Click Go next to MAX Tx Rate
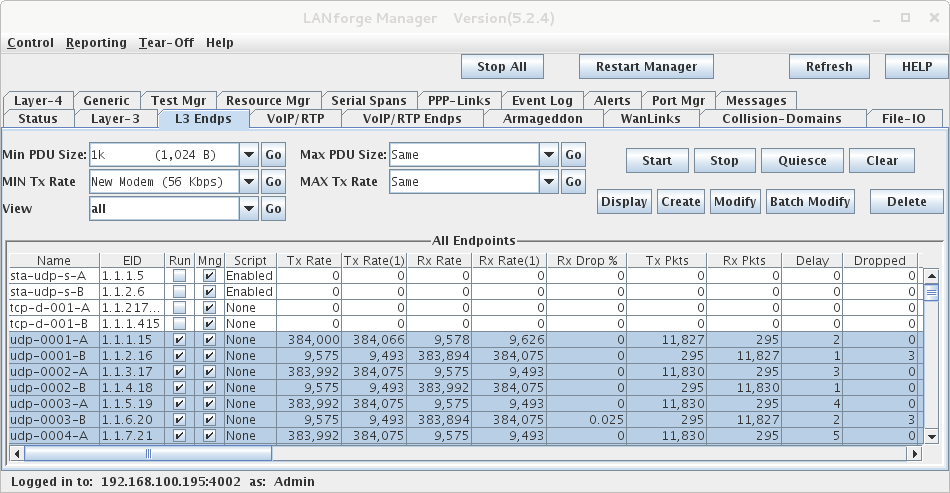 tap(573, 182)
